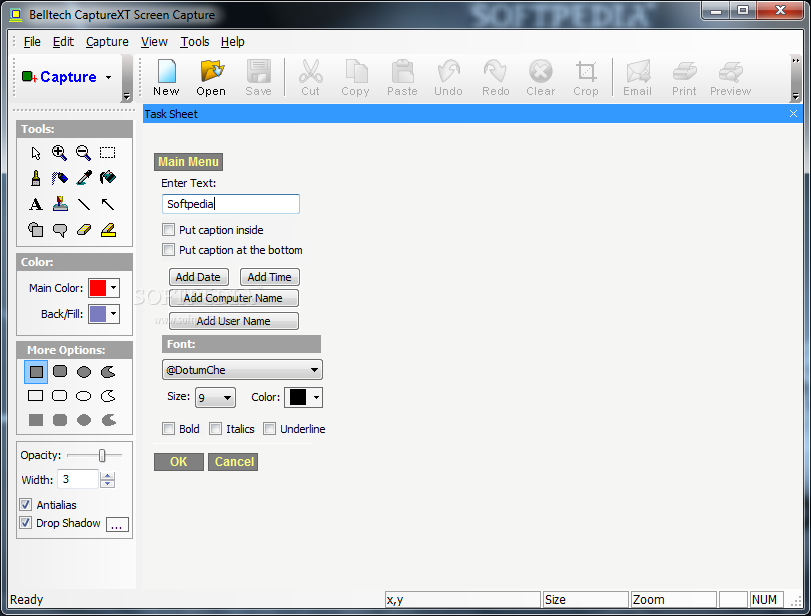Open the font Color dropdown

[x=316, y=398]
